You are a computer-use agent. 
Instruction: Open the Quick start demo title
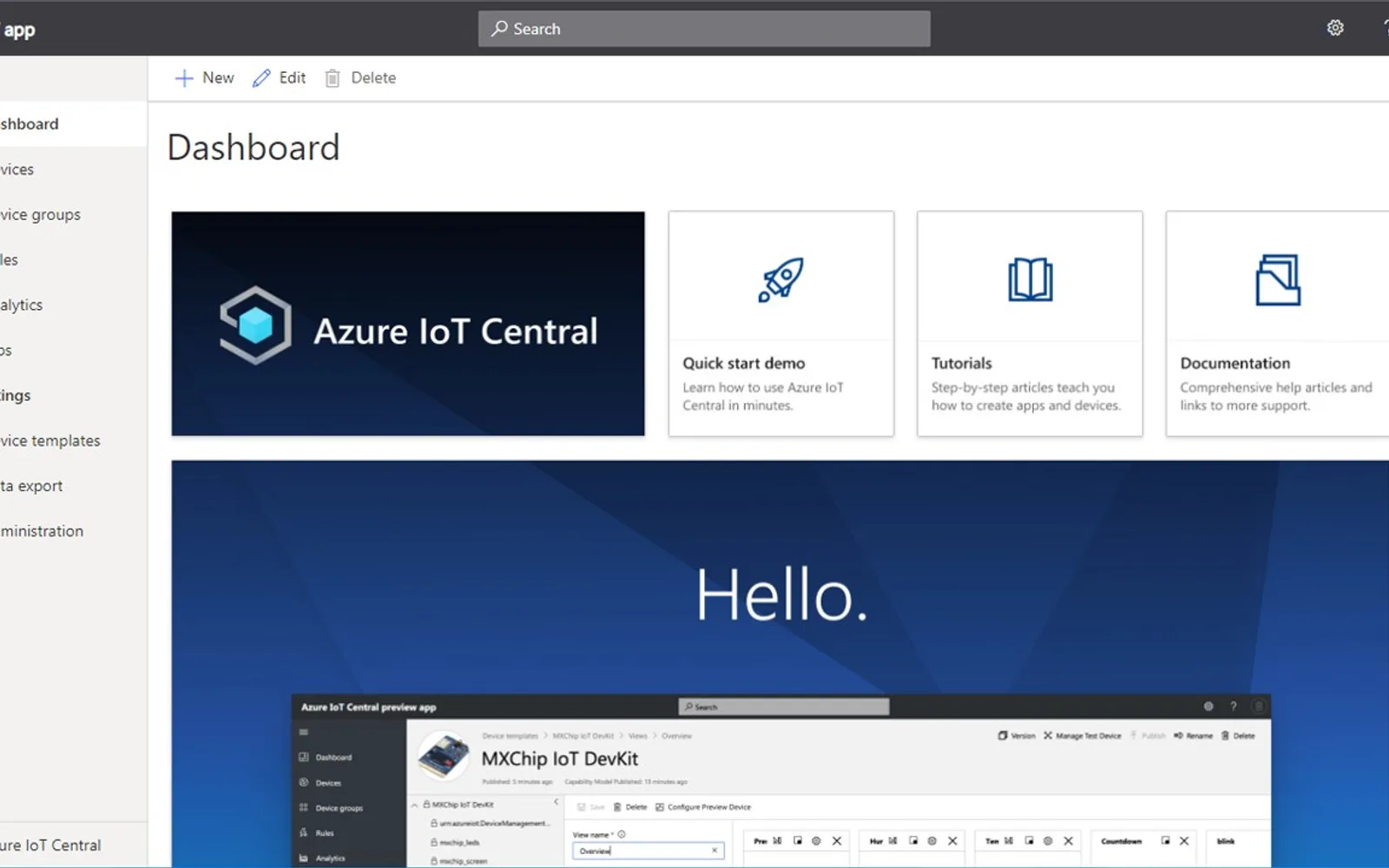pyautogui.click(x=744, y=363)
